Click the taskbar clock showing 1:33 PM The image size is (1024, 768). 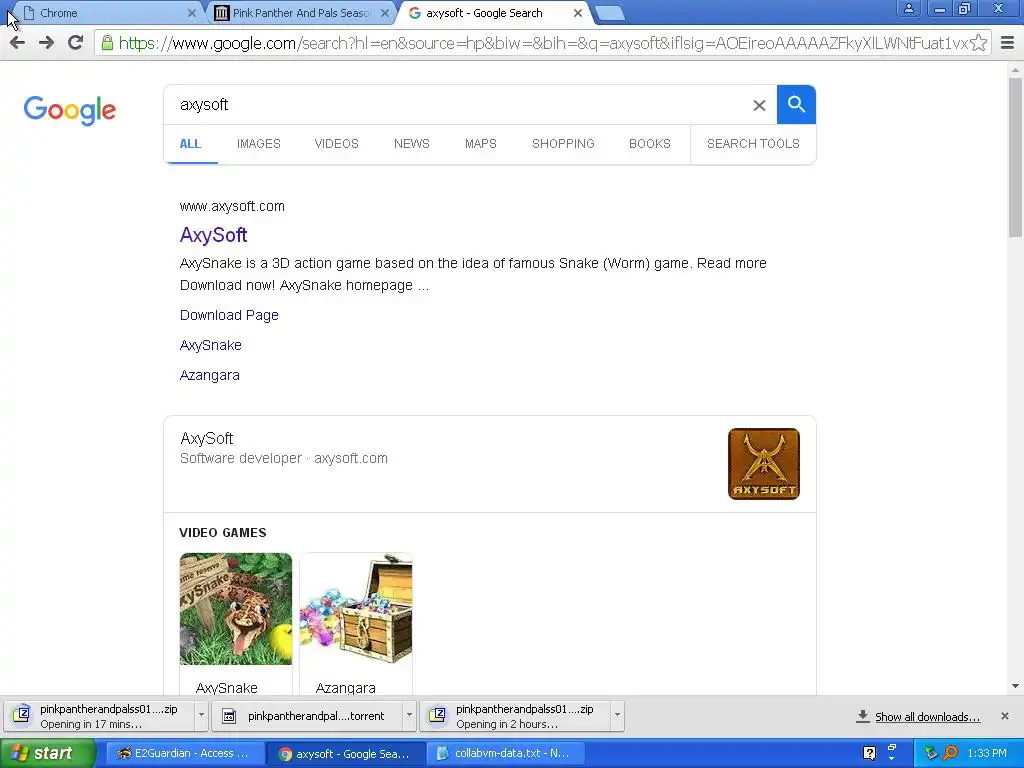(987, 753)
